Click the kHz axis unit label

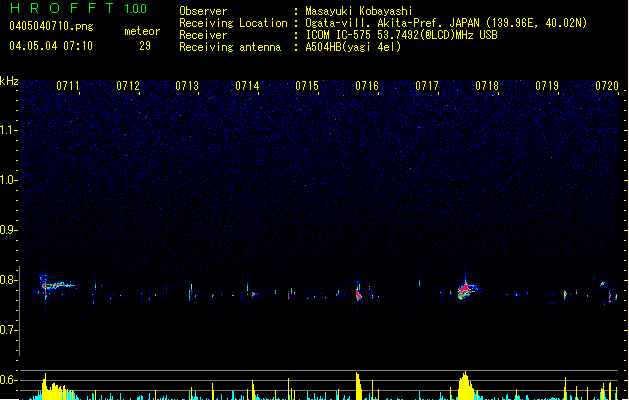tap(9, 81)
